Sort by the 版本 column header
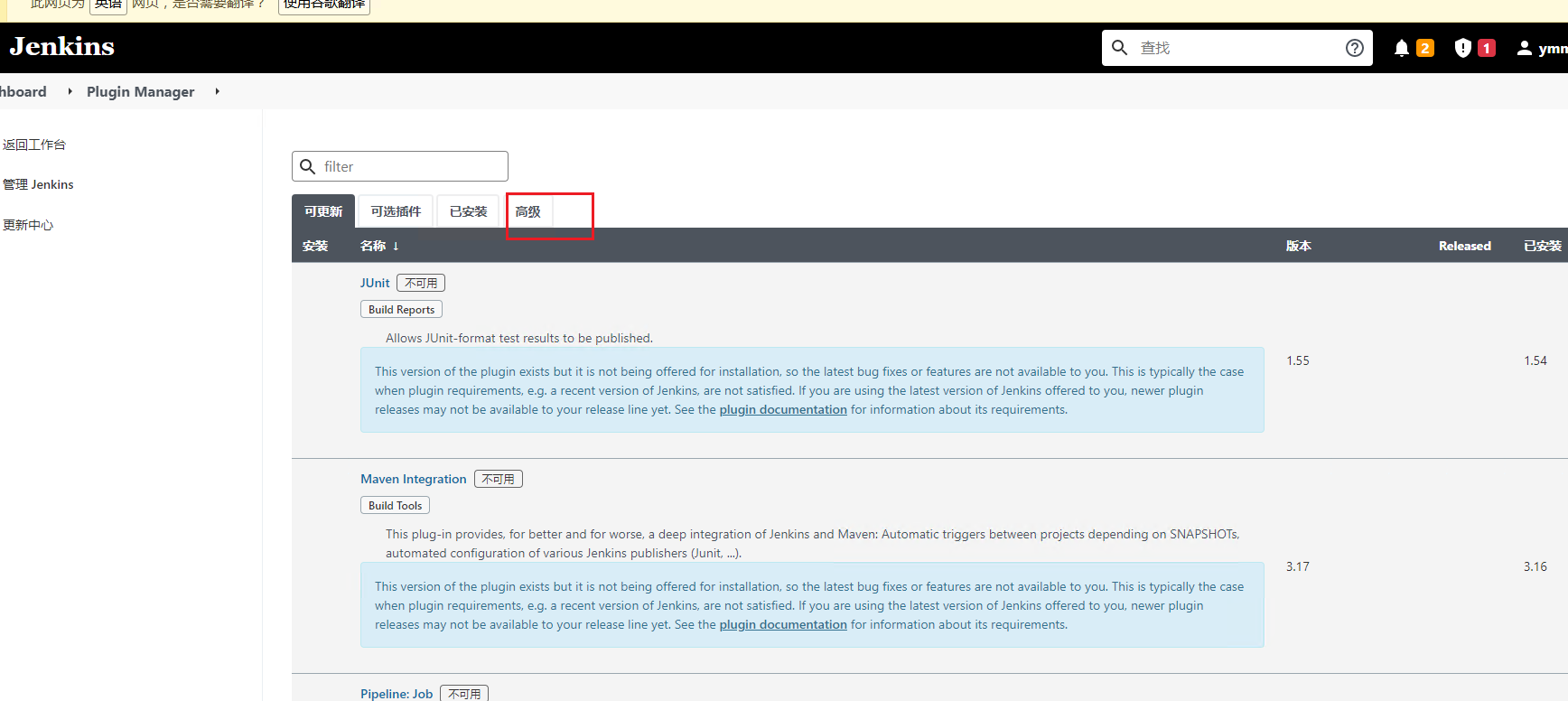The image size is (1568, 701). (x=1299, y=246)
